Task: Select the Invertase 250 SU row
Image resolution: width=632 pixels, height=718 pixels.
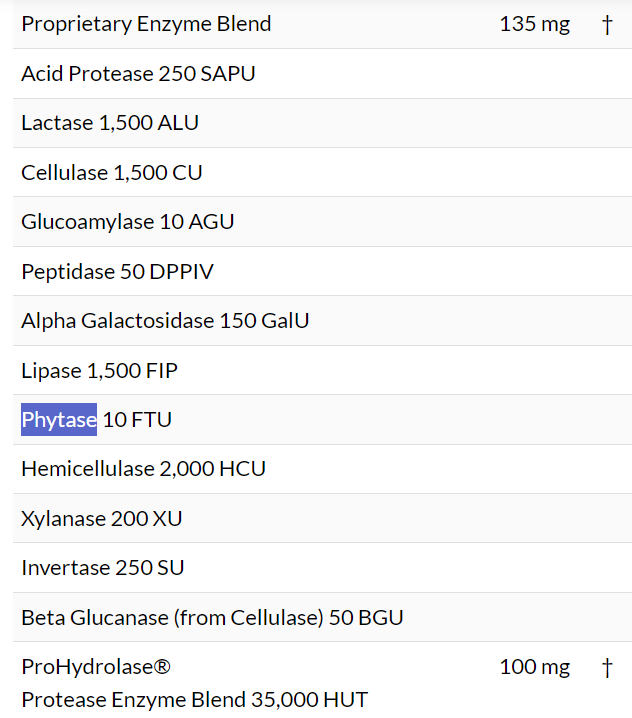Action: (103, 568)
